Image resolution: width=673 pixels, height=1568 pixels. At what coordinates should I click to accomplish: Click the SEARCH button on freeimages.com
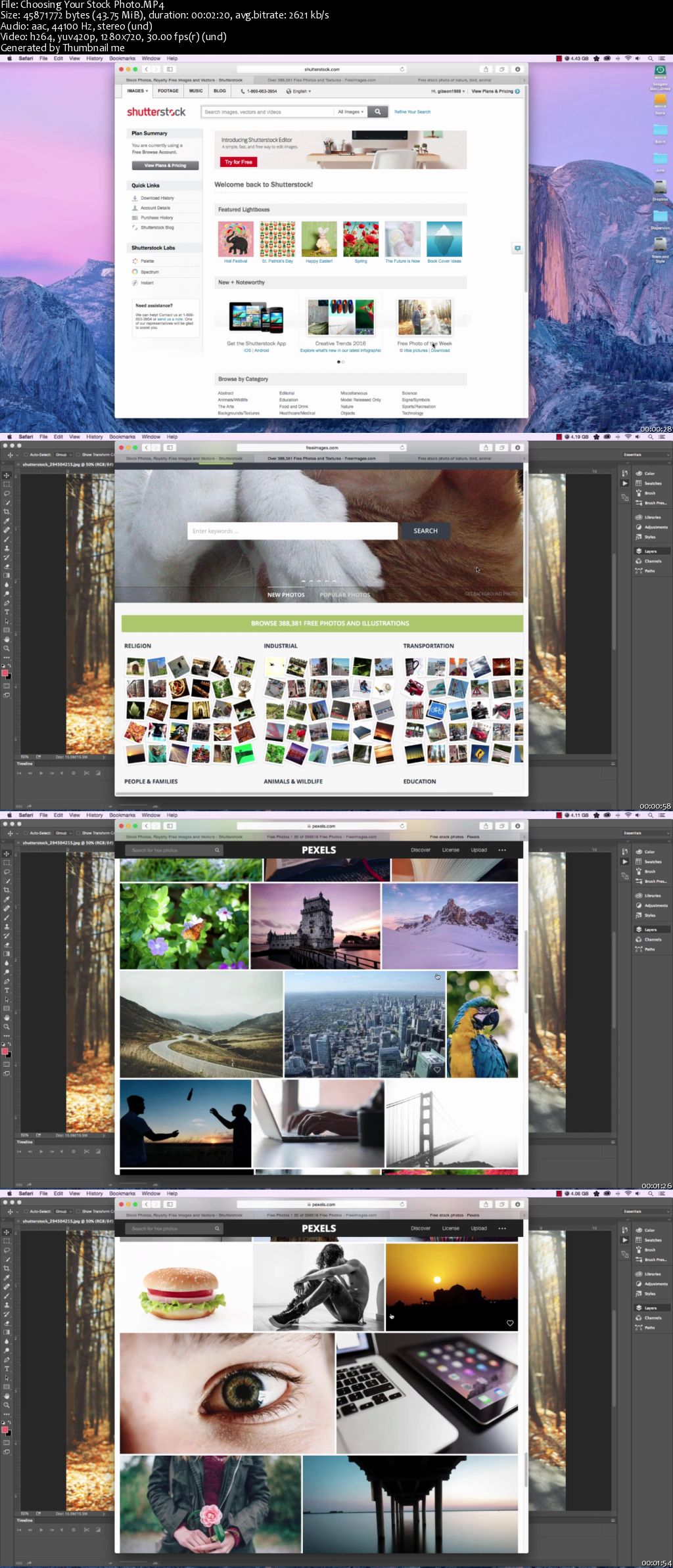tap(425, 531)
